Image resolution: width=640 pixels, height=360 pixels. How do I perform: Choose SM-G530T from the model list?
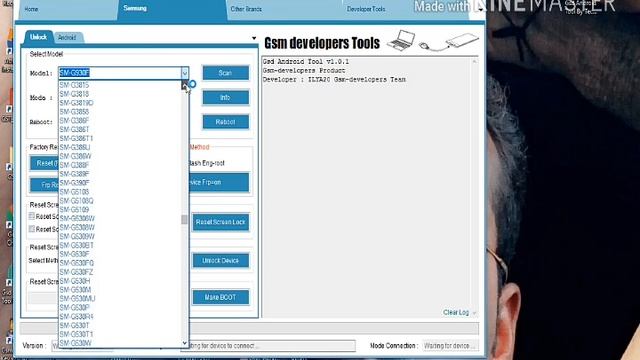tap(120, 326)
